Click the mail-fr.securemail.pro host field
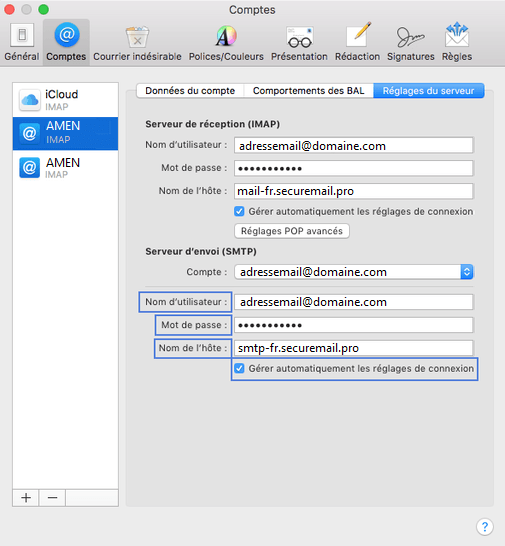Viewport: 505px width, 546px height. pos(354,191)
